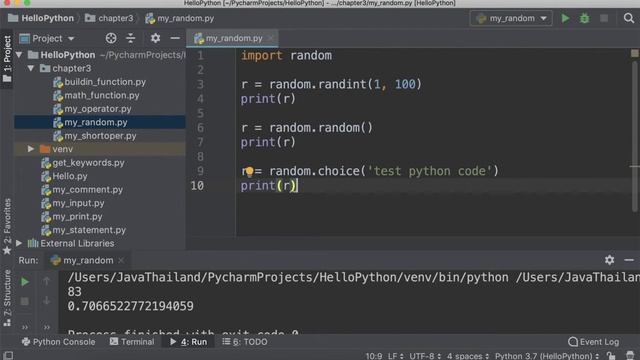Toggle read-only lock icon in status bar

[x=611, y=356]
